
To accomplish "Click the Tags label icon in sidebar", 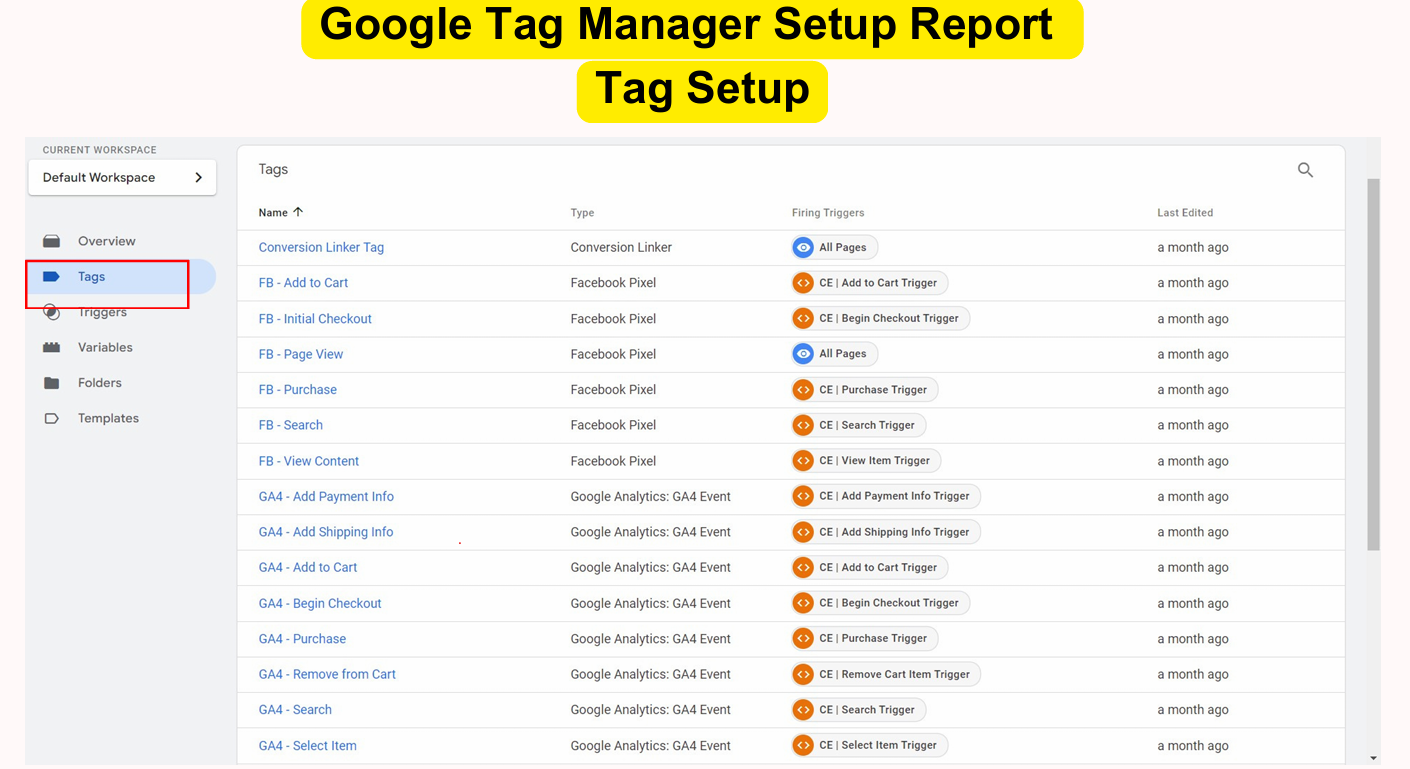I will [51, 277].
